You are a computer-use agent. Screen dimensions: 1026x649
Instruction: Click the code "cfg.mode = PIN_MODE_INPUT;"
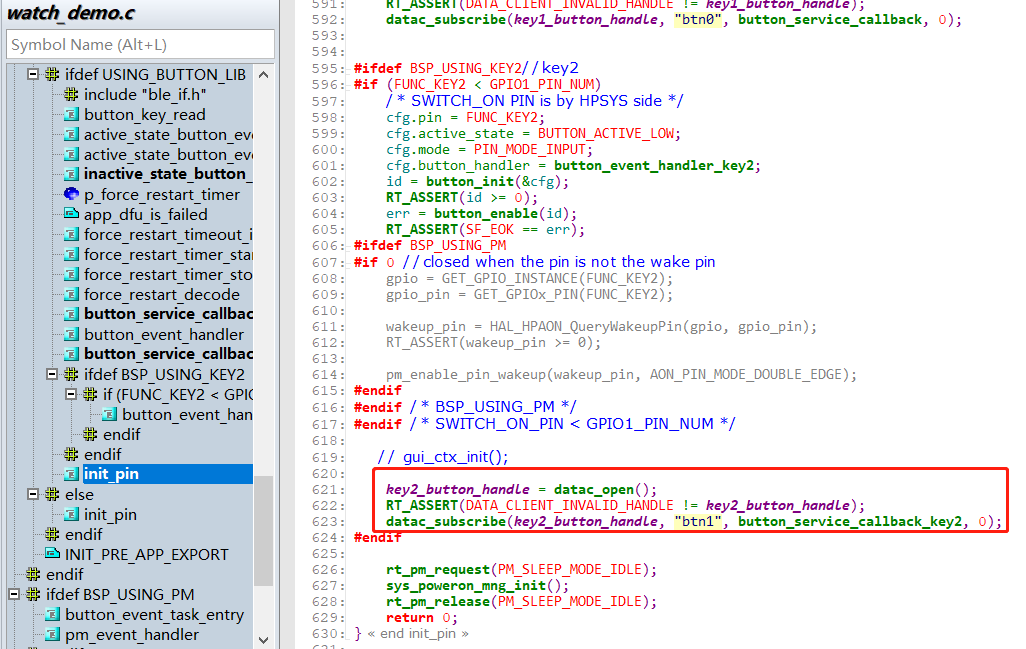click(x=489, y=150)
